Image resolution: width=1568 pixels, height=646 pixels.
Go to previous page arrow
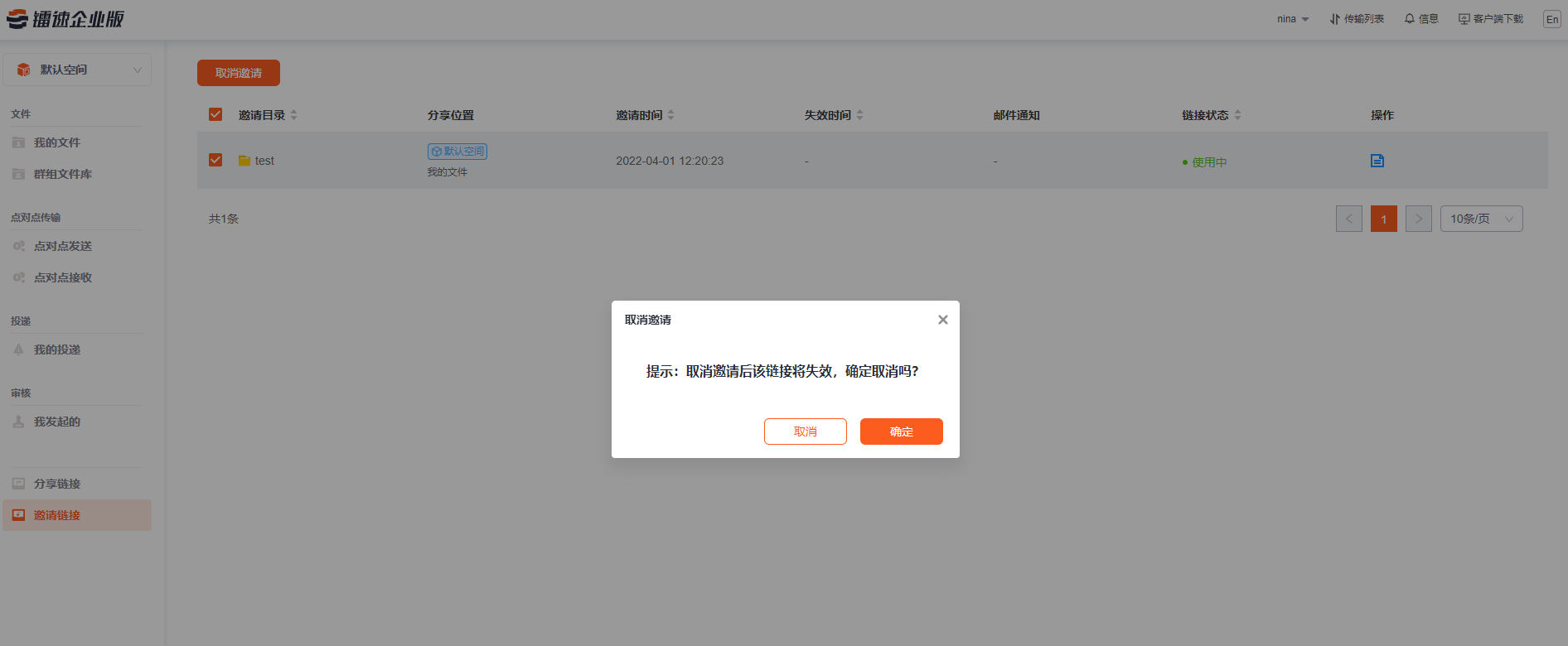(x=1349, y=219)
